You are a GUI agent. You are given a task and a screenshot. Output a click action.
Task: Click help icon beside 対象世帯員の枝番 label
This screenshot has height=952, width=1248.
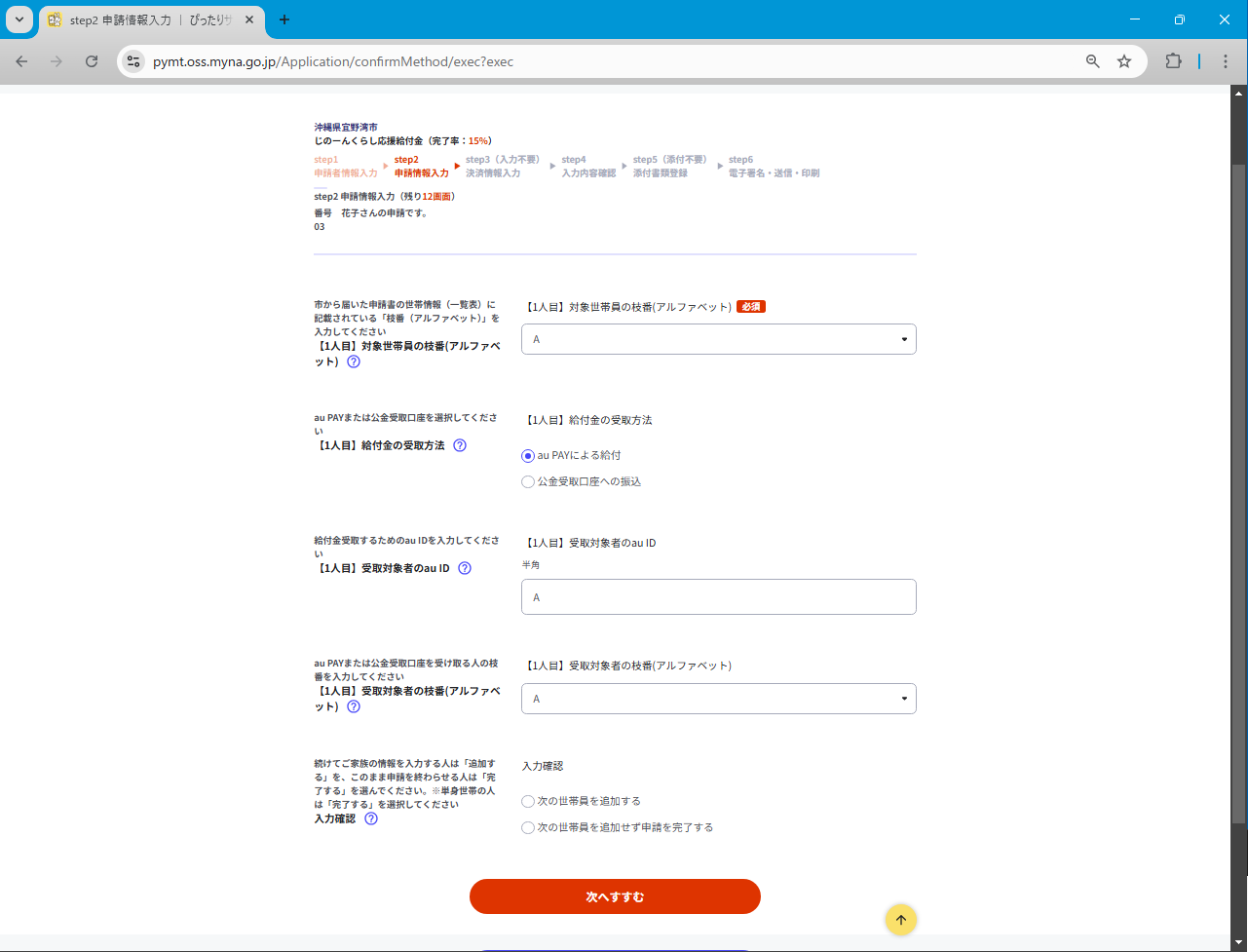click(354, 362)
